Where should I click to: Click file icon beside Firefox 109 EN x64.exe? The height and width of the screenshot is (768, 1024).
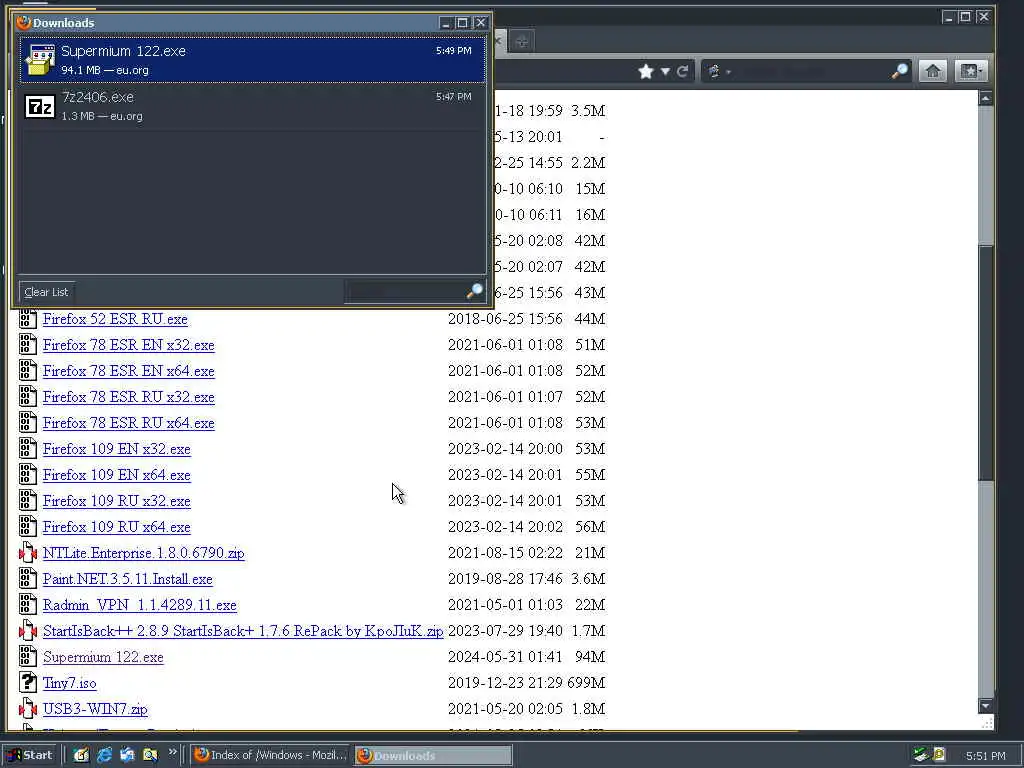point(27,475)
